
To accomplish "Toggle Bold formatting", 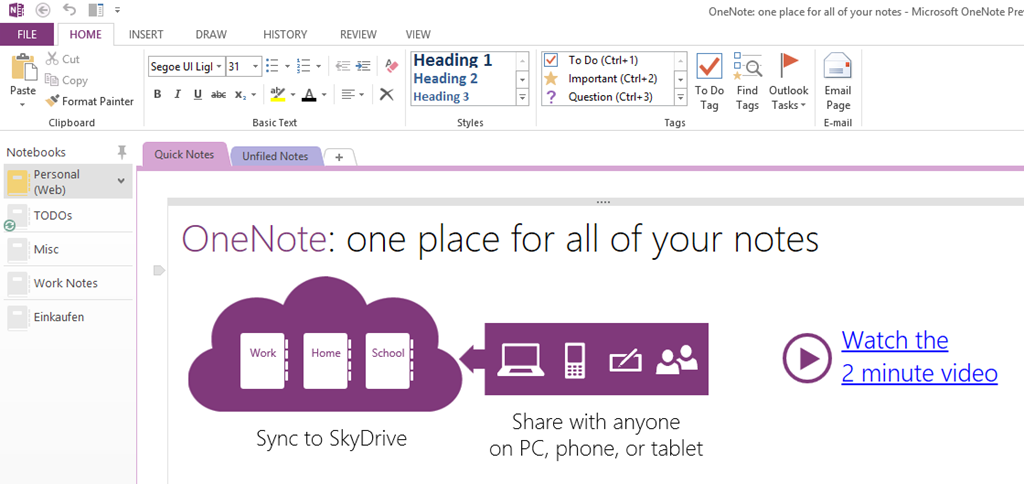I will (x=157, y=95).
